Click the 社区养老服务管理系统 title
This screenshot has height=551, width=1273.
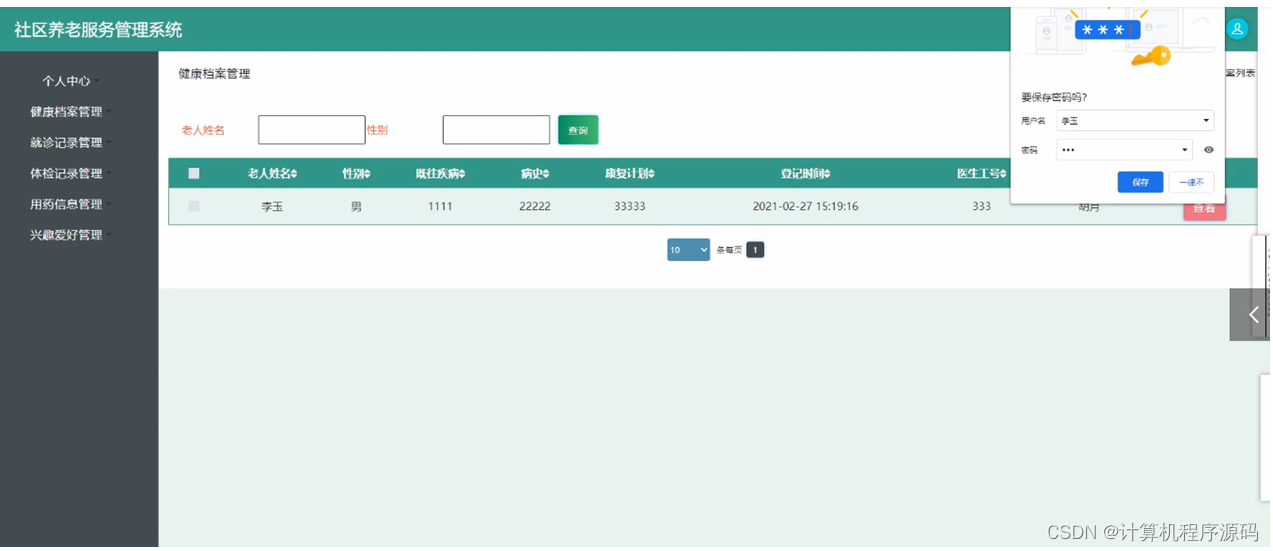(x=98, y=30)
